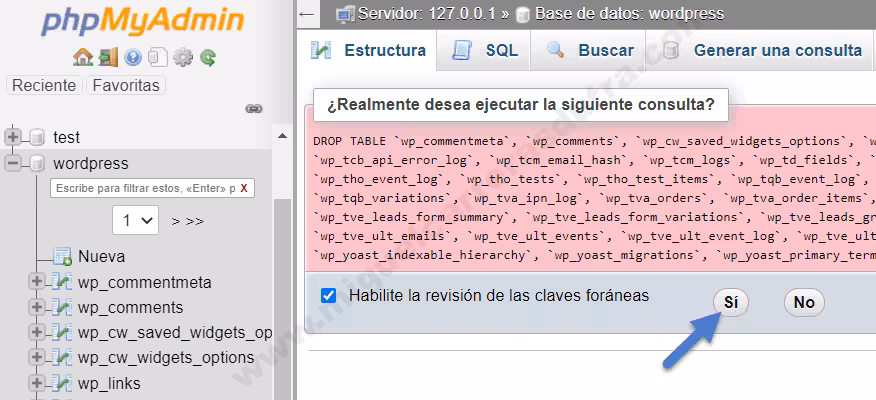
Task: Toggle foreign key check checkbox
Action: point(328,295)
